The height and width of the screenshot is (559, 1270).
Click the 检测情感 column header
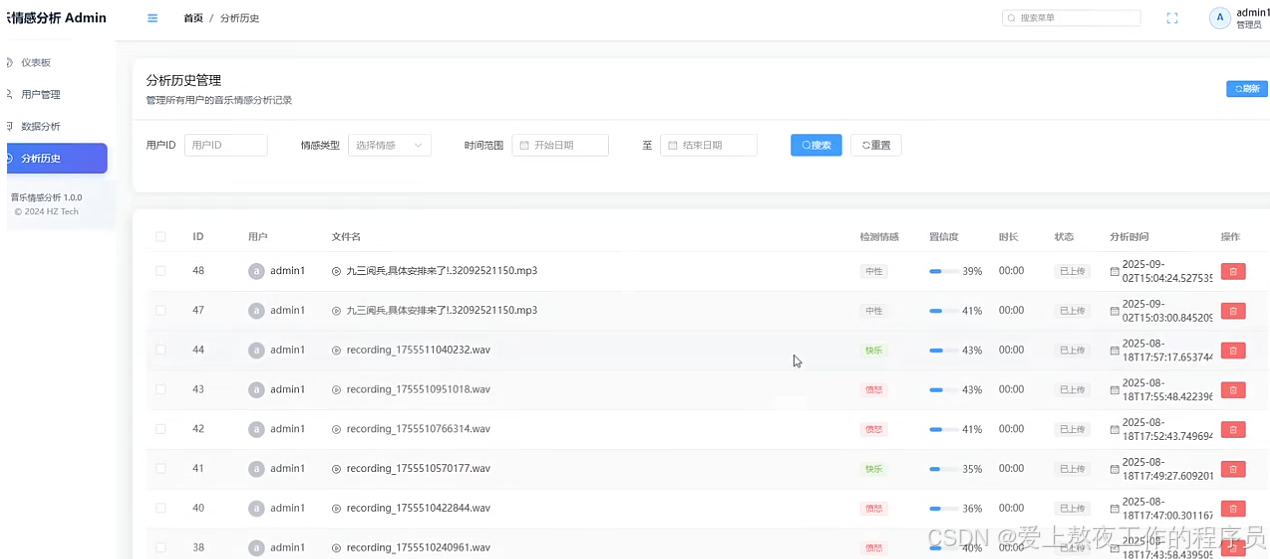879,237
